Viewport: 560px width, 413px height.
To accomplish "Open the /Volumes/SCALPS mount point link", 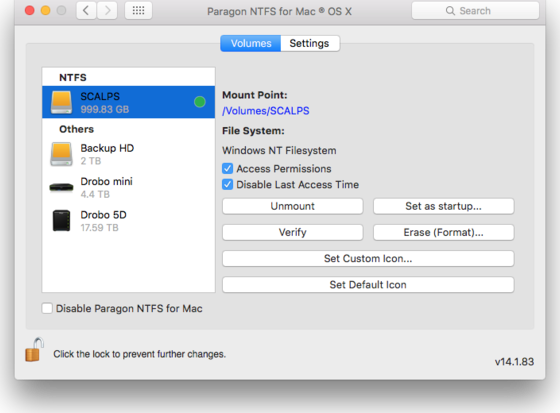I will point(266,111).
